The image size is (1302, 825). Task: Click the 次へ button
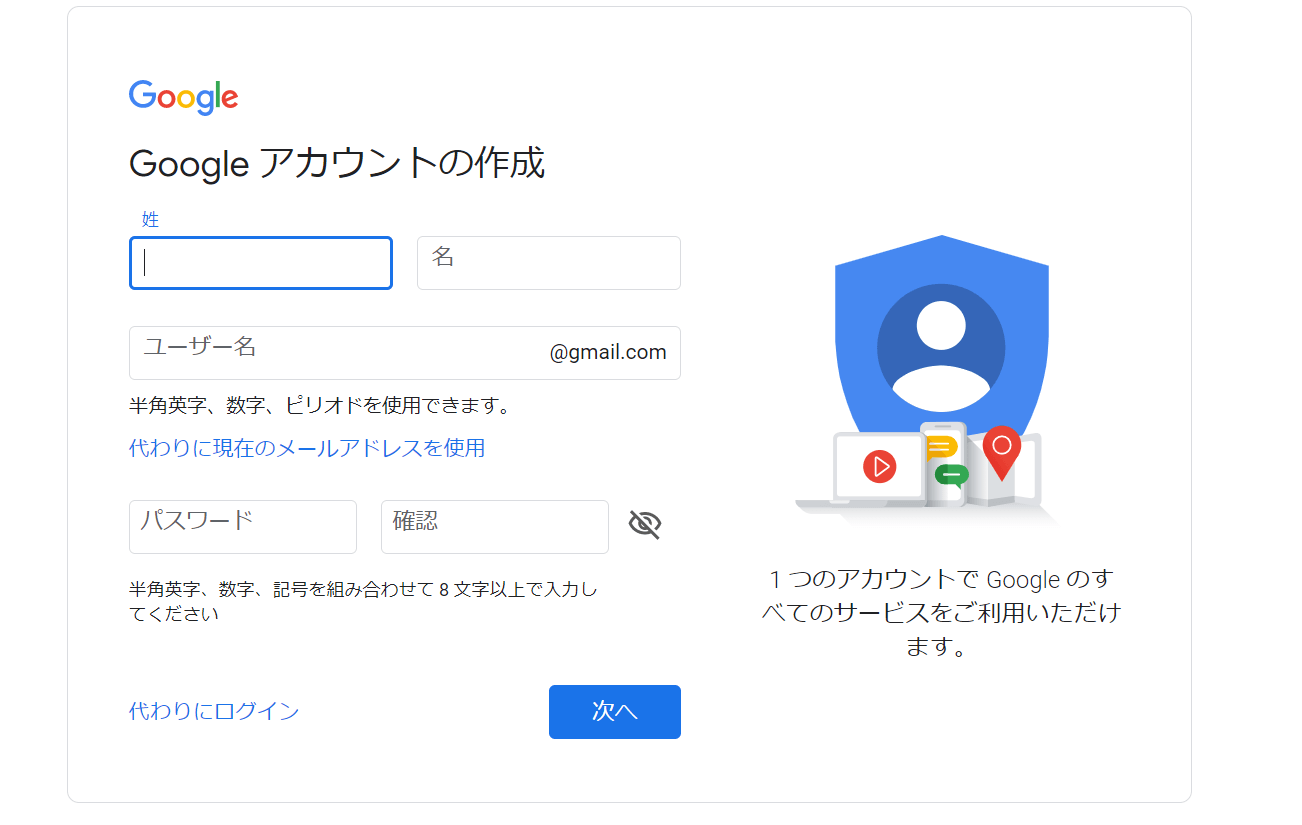[x=615, y=712]
